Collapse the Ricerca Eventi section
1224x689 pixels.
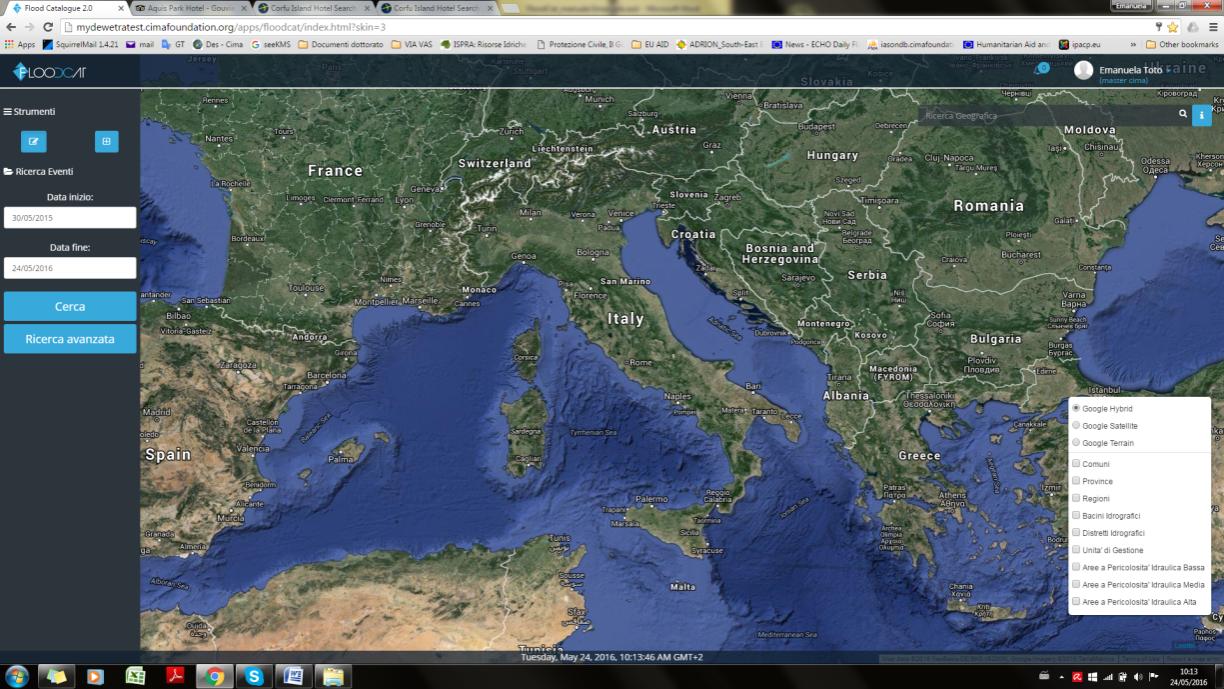click(x=38, y=171)
